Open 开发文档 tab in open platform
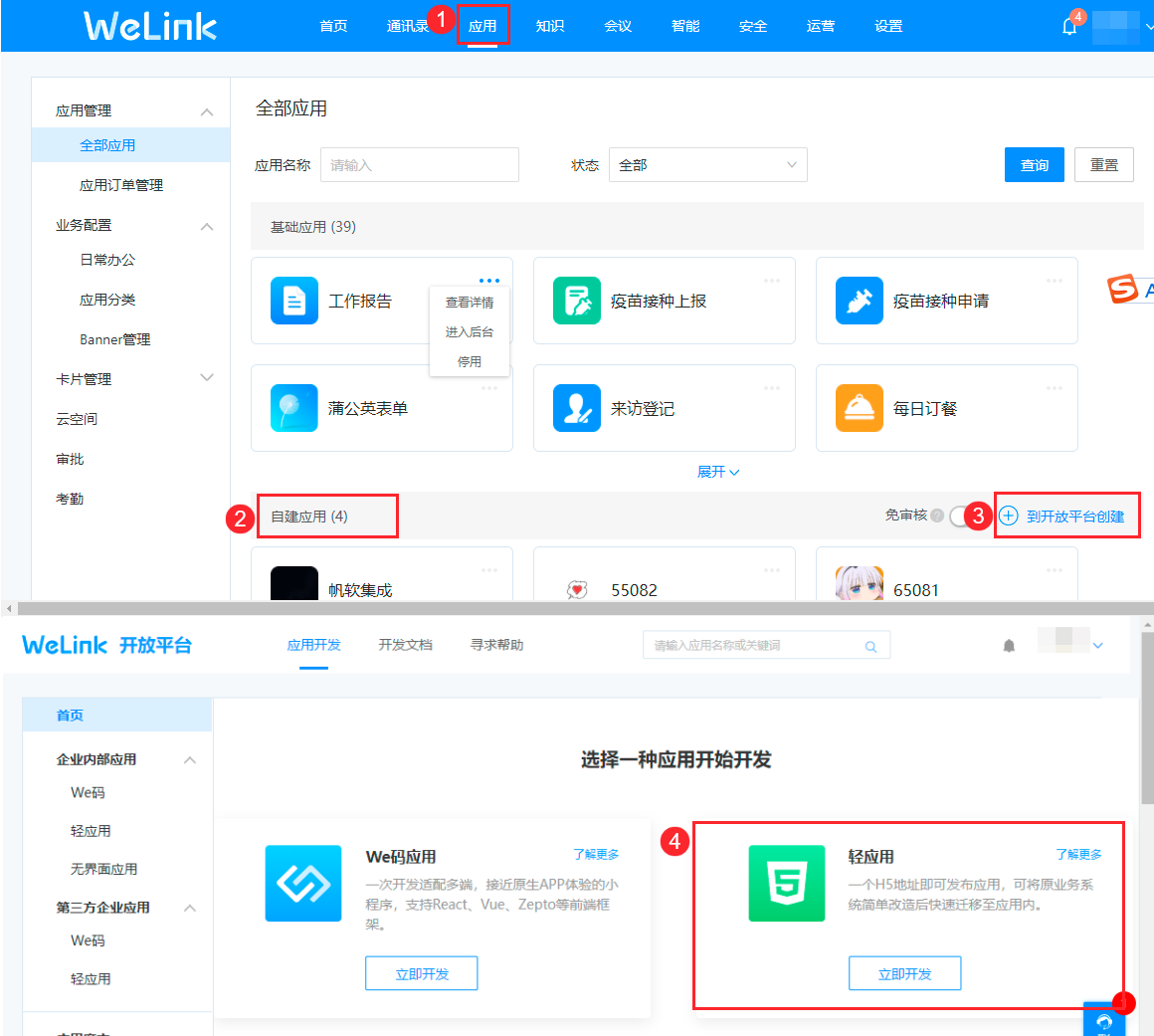 tap(405, 645)
